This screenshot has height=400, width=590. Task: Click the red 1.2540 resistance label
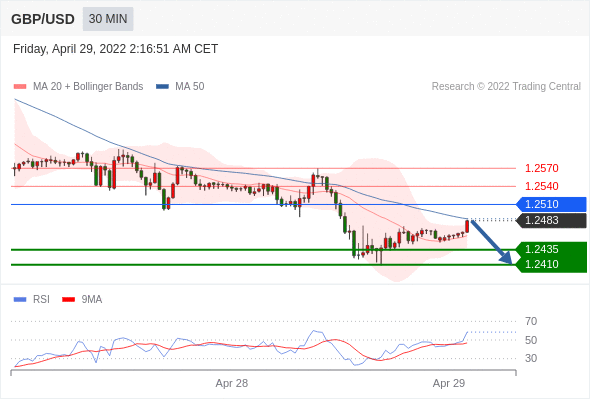[541, 186]
